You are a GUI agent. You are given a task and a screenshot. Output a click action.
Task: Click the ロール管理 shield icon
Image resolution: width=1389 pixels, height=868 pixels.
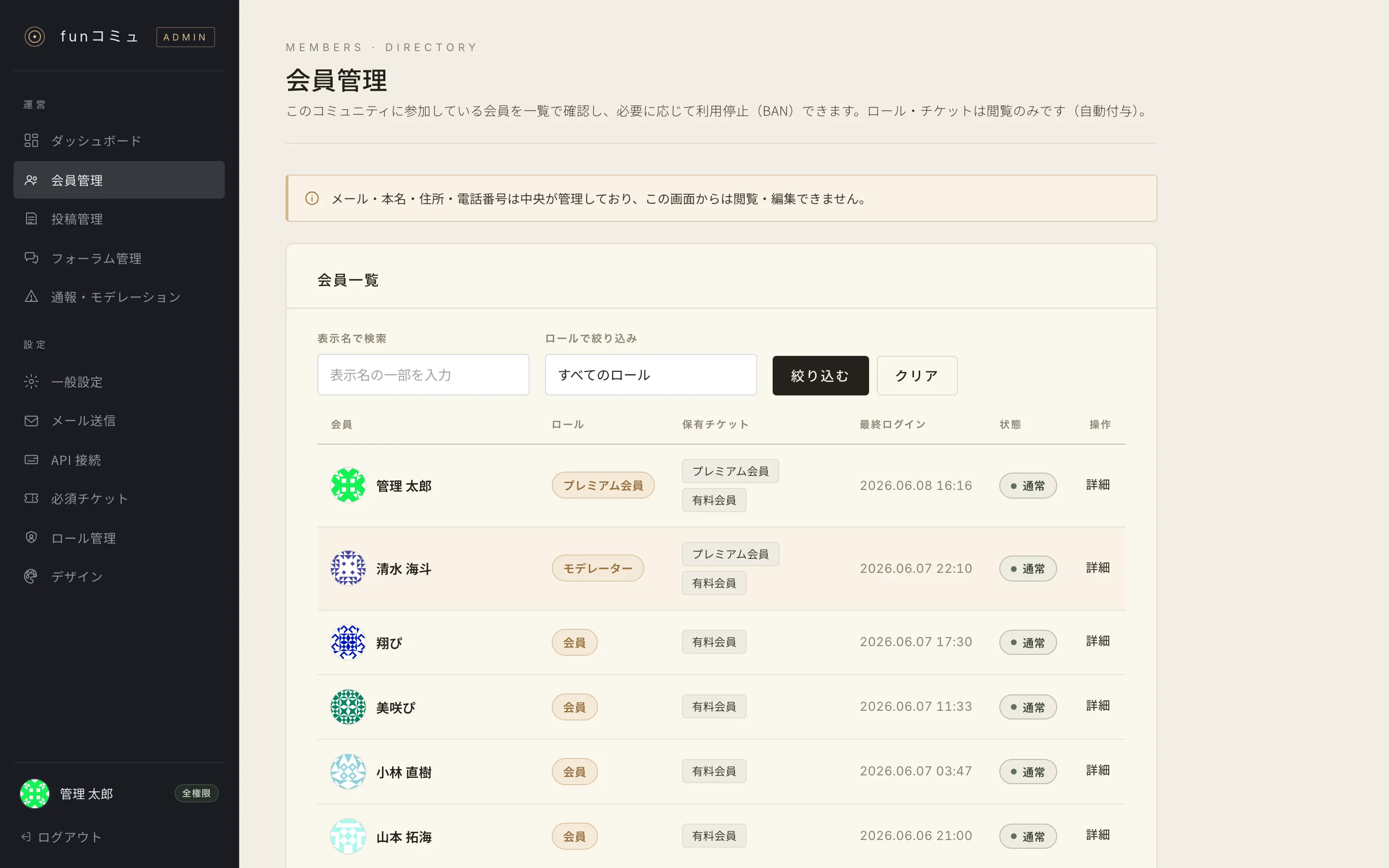(x=31, y=537)
